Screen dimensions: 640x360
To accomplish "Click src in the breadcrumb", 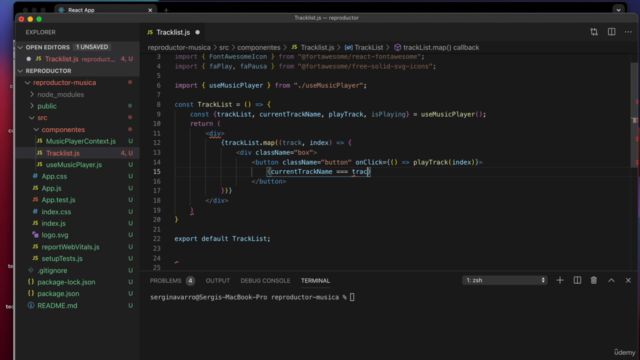I will click(x=224, y=47).
